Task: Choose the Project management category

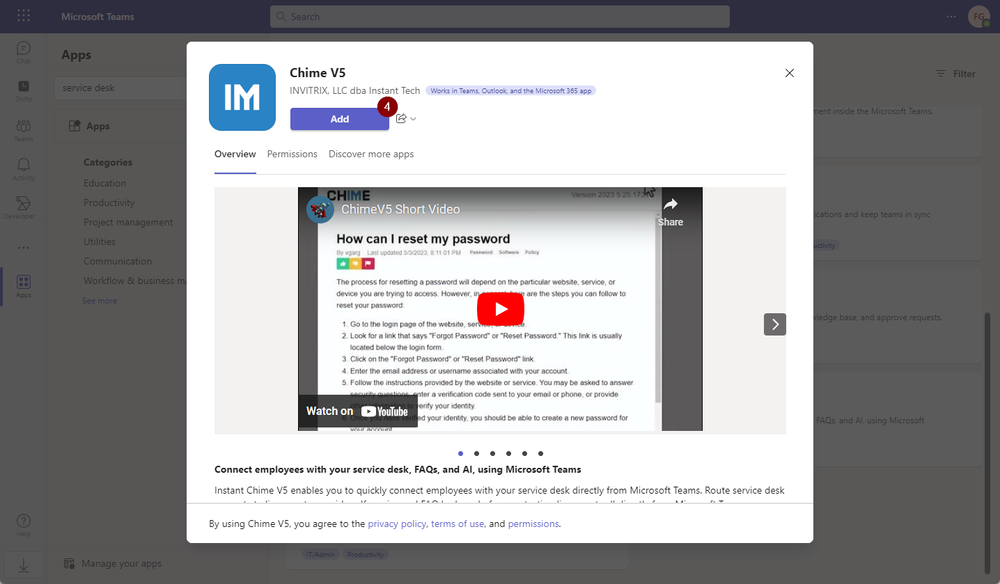Action: 128,222
